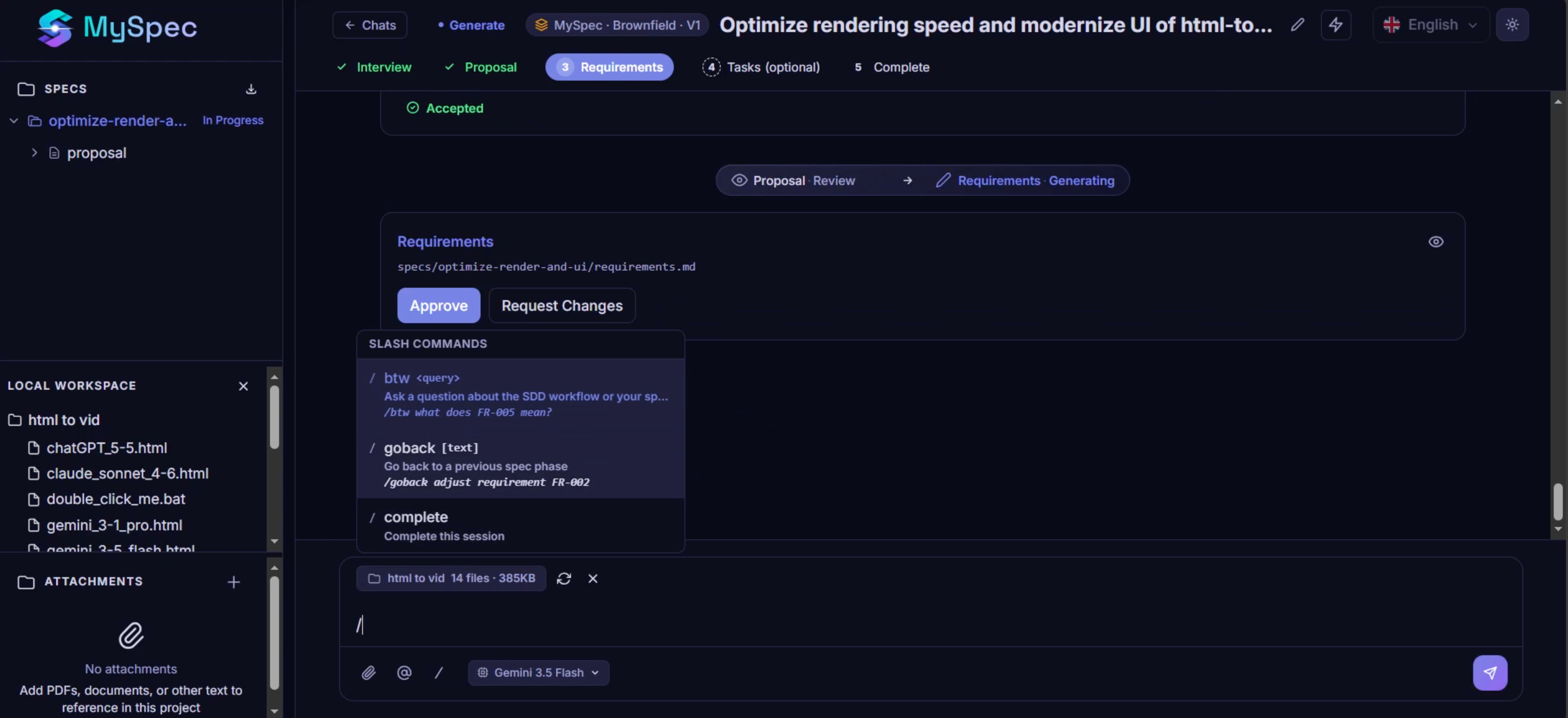Go back to Chats
The width and height of the screenshot is (1568, 718).
pos(370,26)
